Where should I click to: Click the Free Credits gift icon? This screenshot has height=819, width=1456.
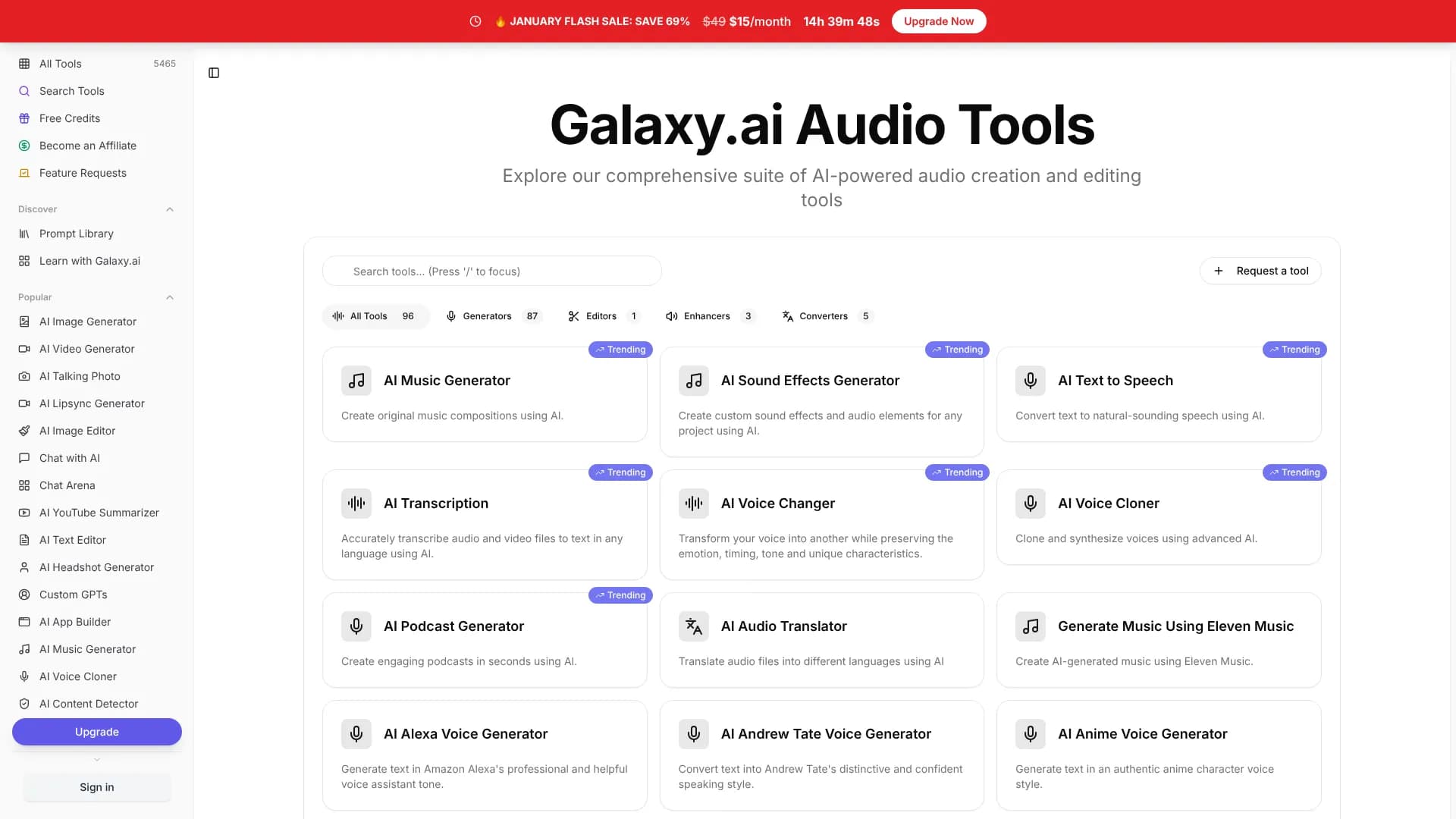[x=24, y=118]
